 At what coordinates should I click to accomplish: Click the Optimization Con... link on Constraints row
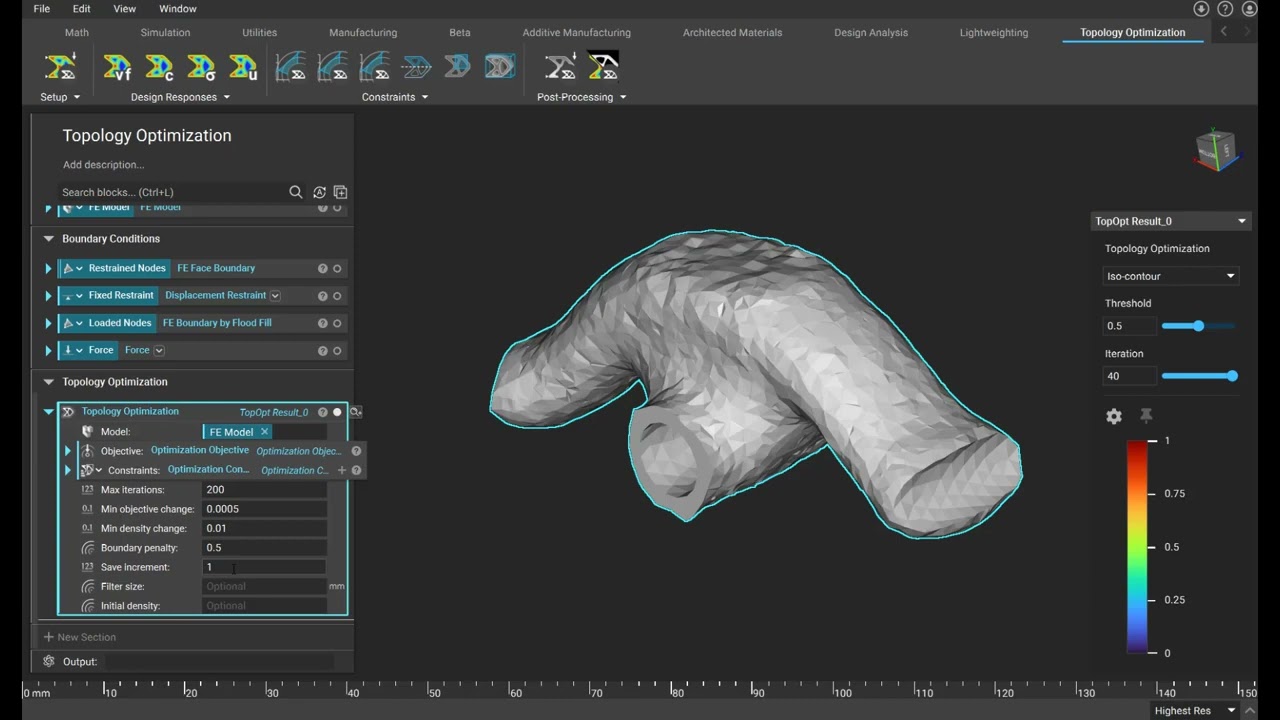click(209, 469)
